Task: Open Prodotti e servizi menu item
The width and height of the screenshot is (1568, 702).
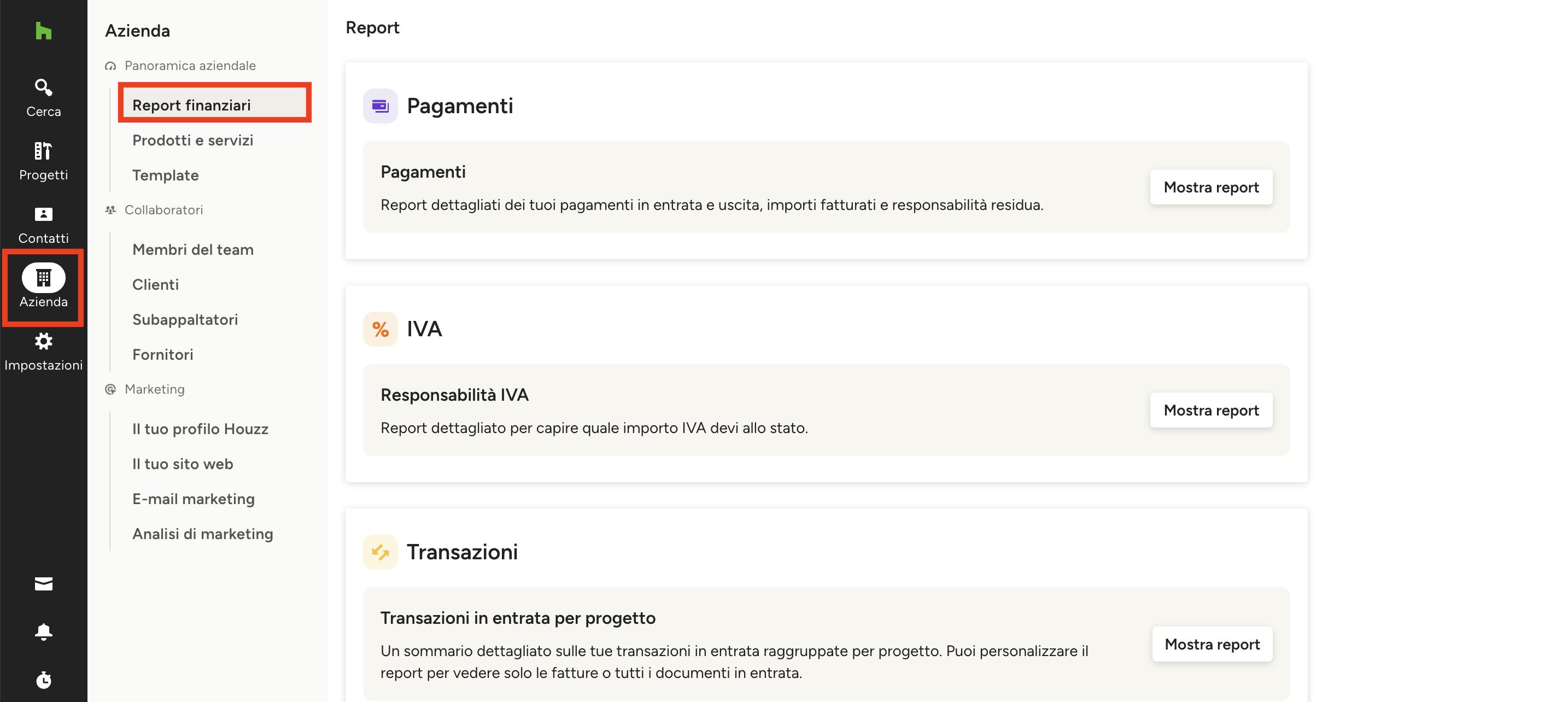Action: click(192, 140)
